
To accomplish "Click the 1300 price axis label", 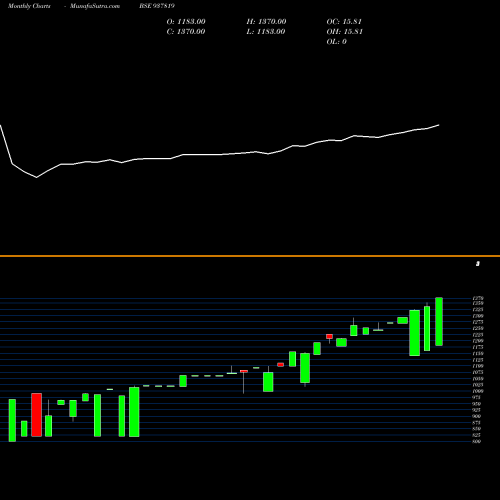I will coord(478,316).
